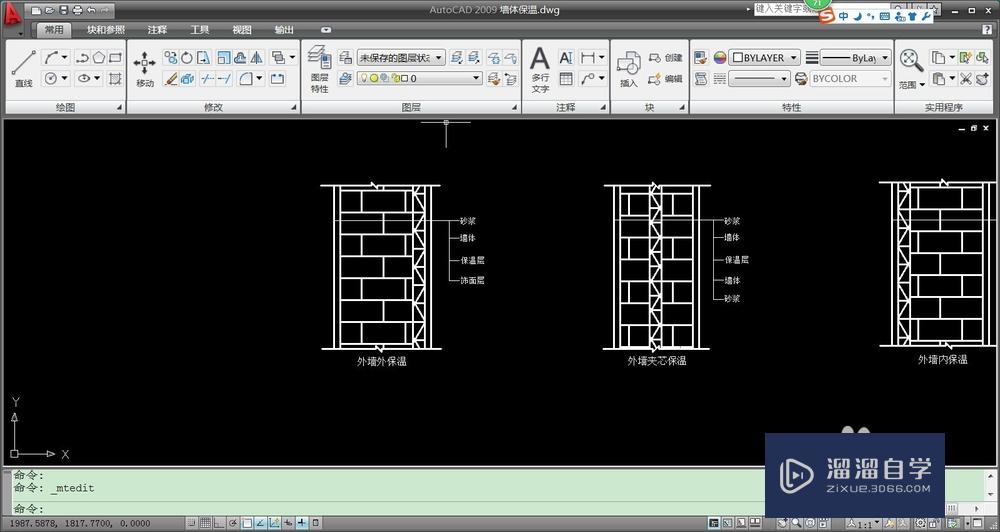Click the 外墙外保温 drawing label
Image resolution: width=1000 pixels, height=532 pixels.
click(x=381, y=361)
